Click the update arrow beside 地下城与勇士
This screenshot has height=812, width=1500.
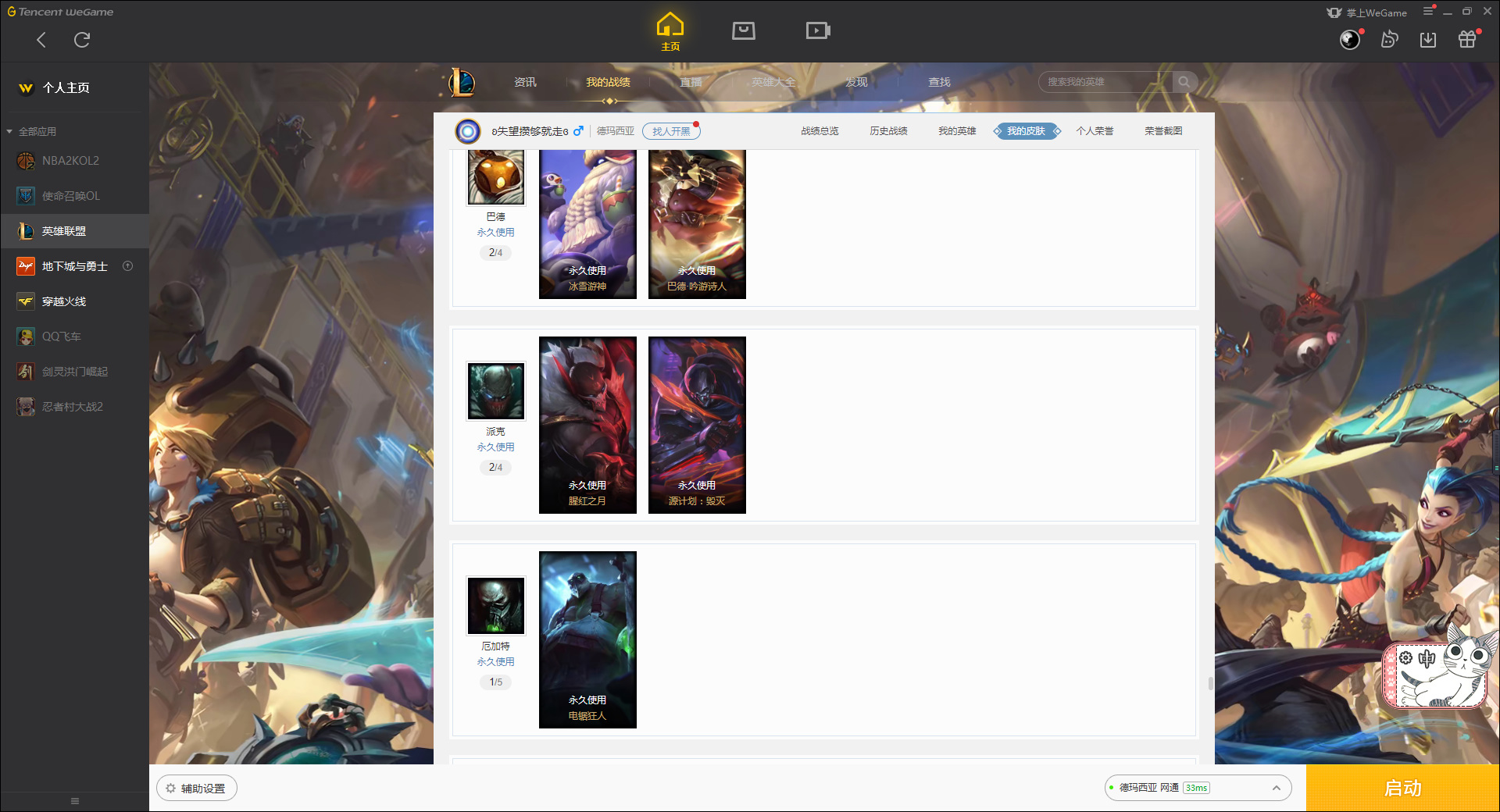128,266
